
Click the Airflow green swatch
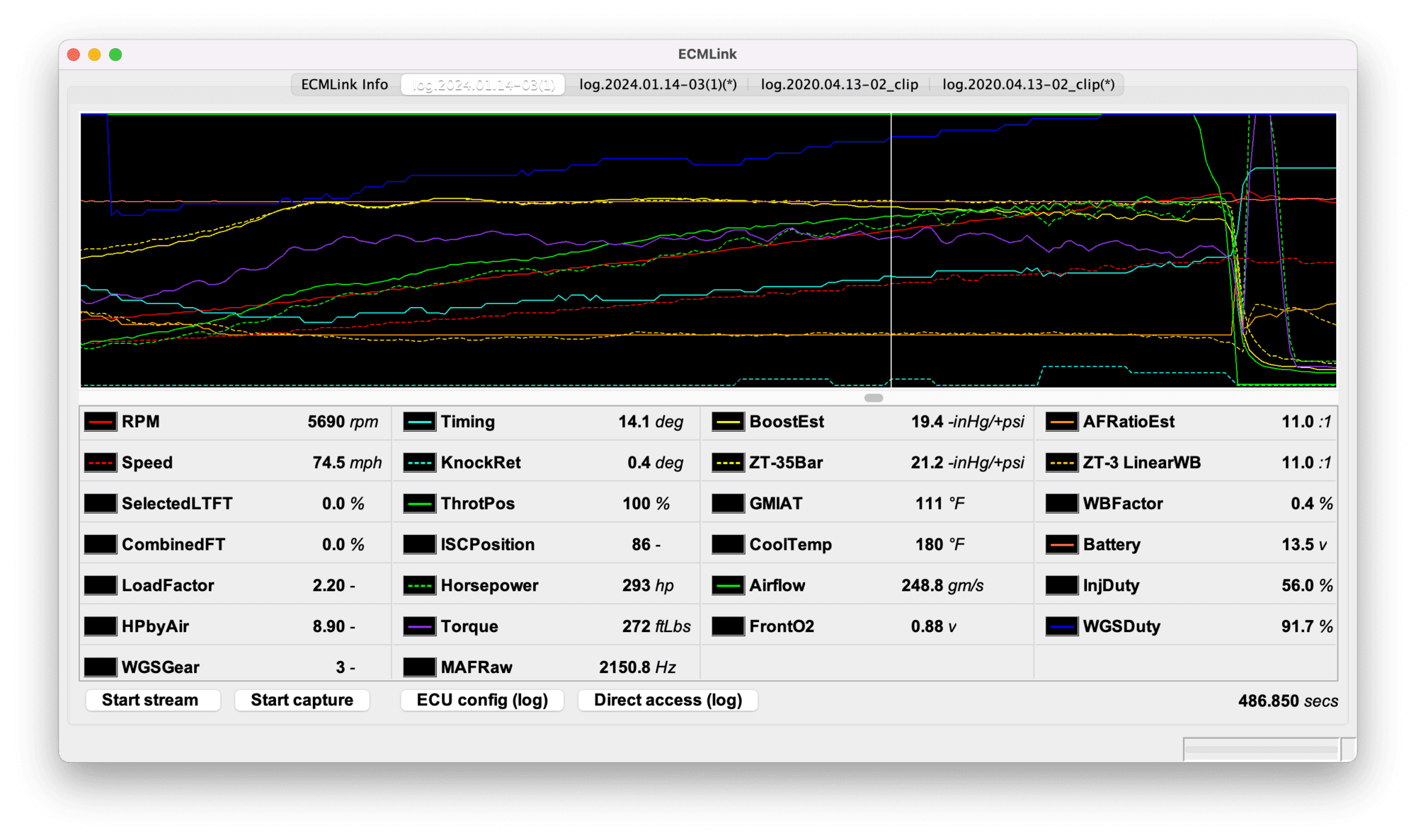point(729,586)
